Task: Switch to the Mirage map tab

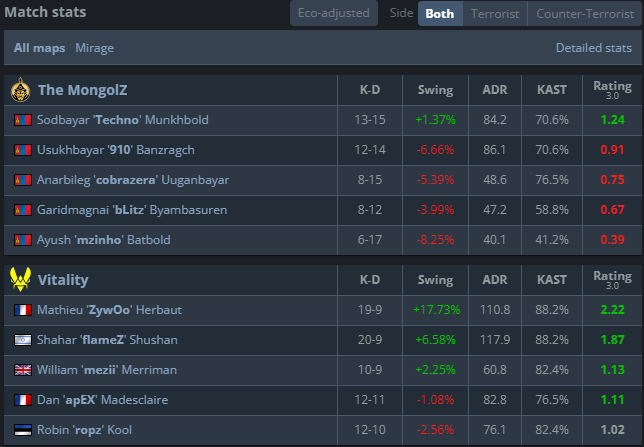Action: point(94,48)
